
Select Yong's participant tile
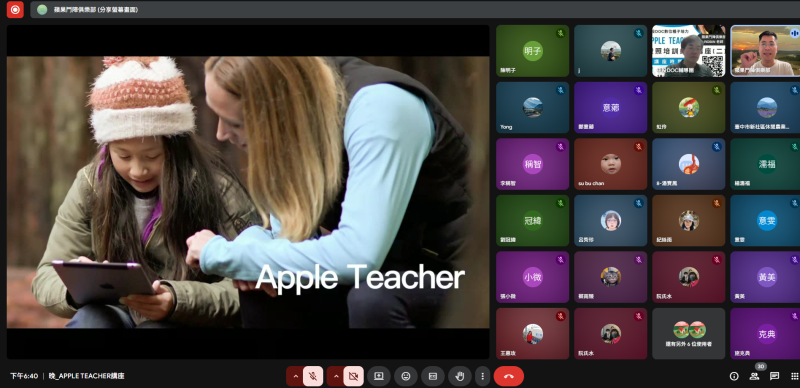coord(533,108)
